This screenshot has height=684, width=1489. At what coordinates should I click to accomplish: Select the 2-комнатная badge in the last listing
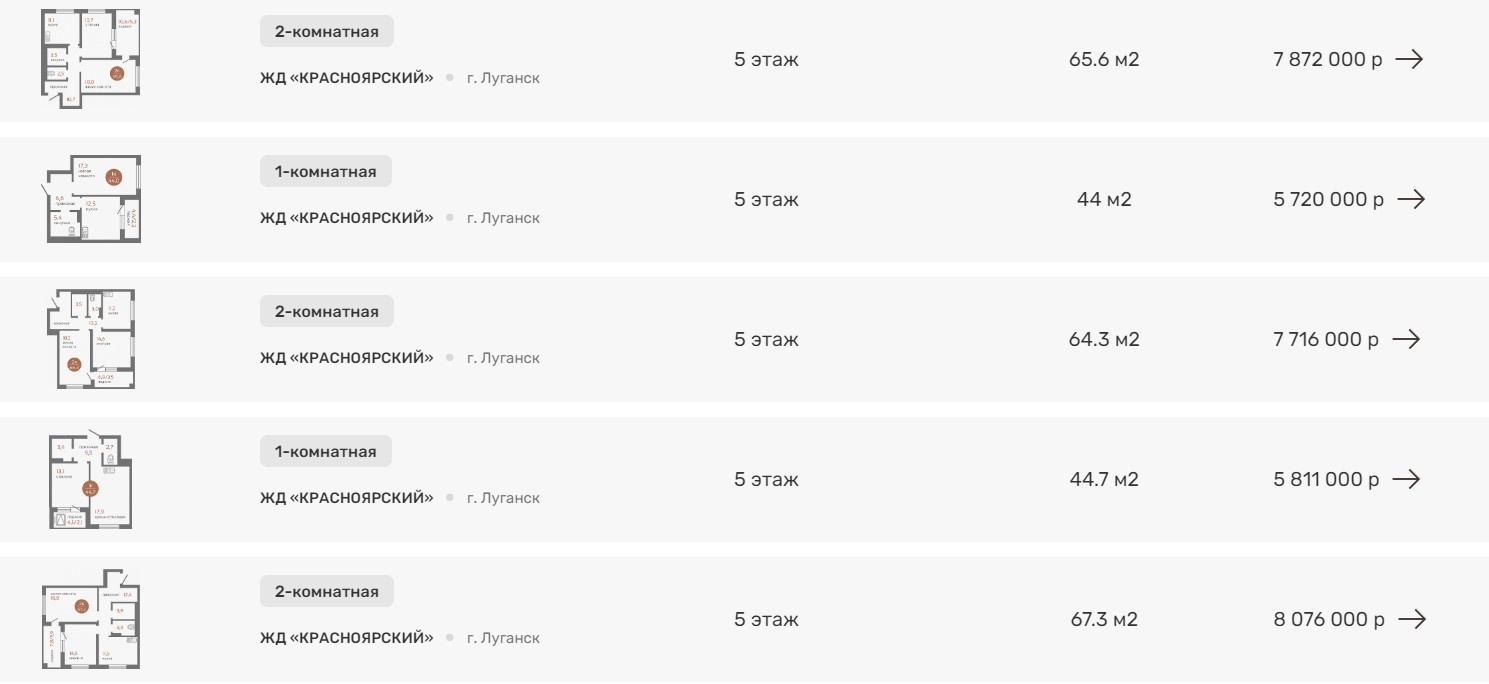coord(327,592)
